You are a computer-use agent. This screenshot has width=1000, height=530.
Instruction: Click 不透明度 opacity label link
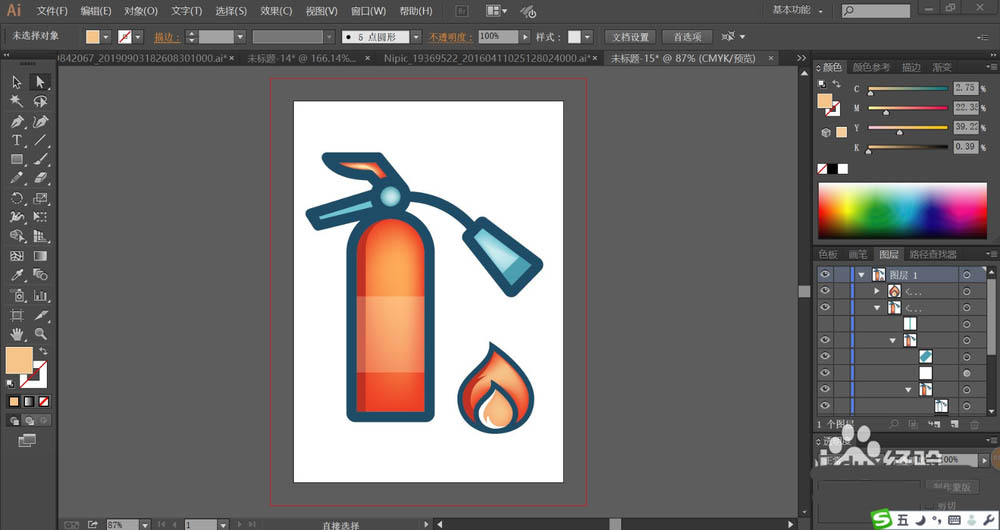[451, 37]
